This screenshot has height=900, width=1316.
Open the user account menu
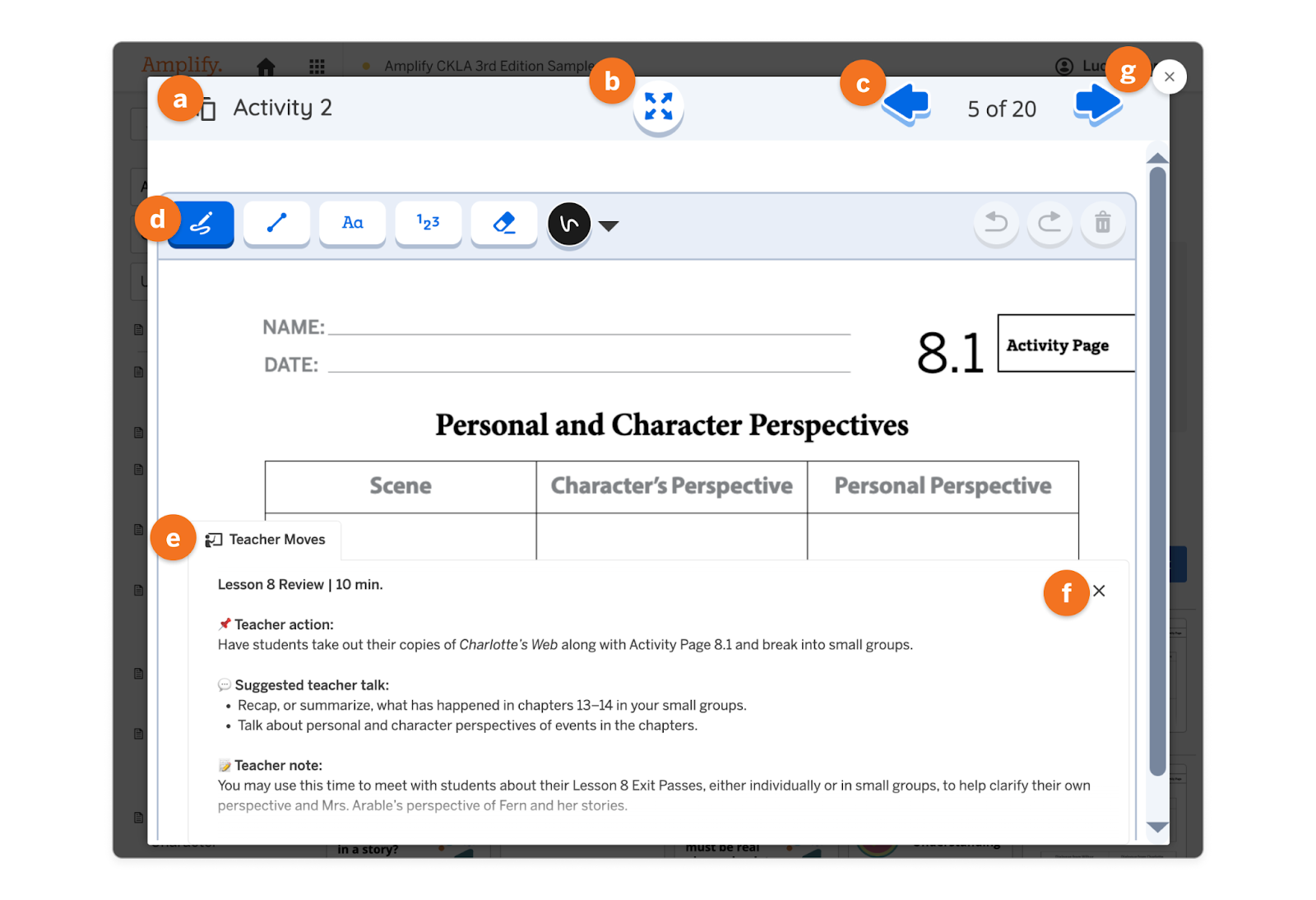point(1064,66)
